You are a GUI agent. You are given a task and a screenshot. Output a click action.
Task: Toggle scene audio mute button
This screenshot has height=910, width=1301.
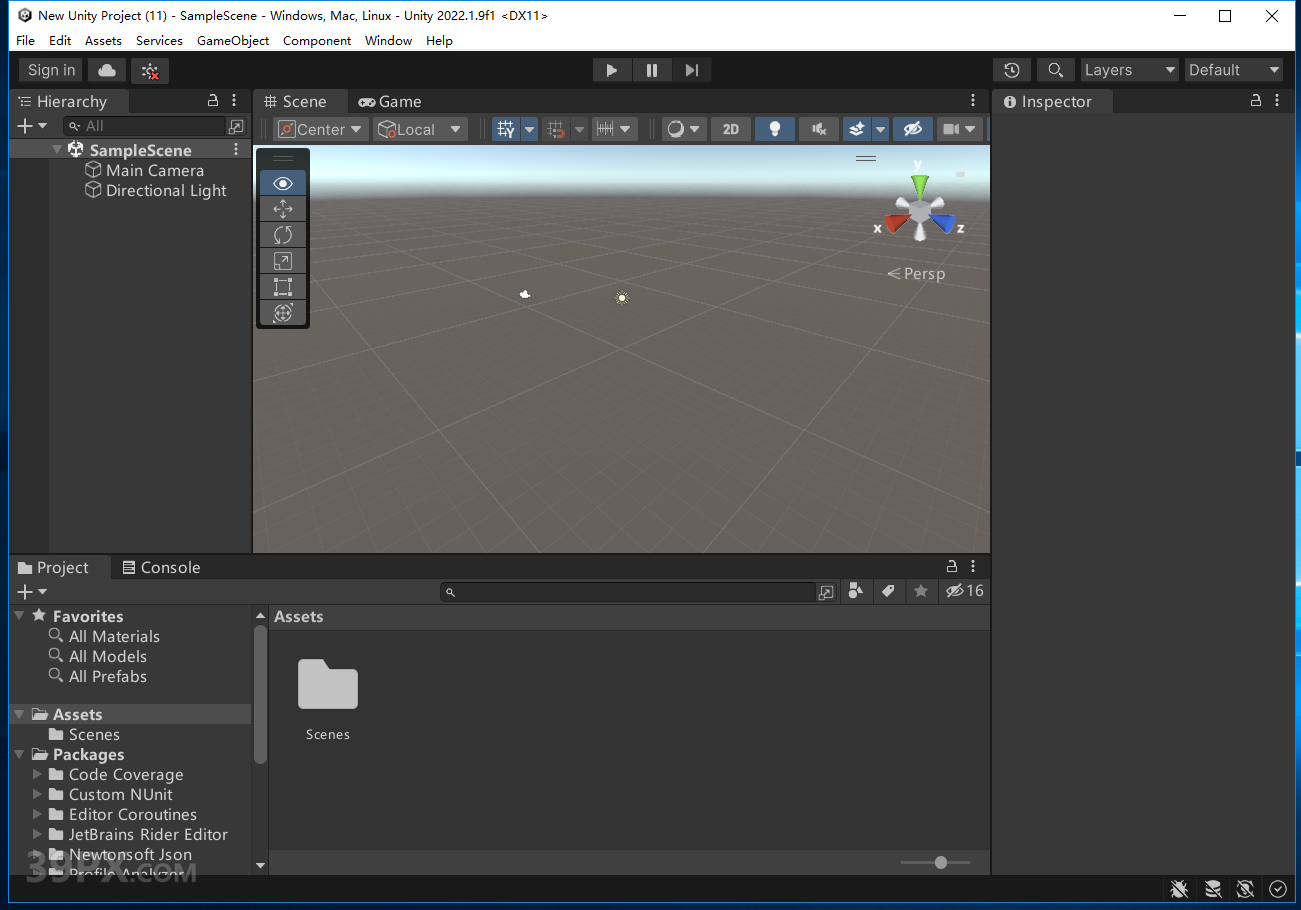click(819, 129)
